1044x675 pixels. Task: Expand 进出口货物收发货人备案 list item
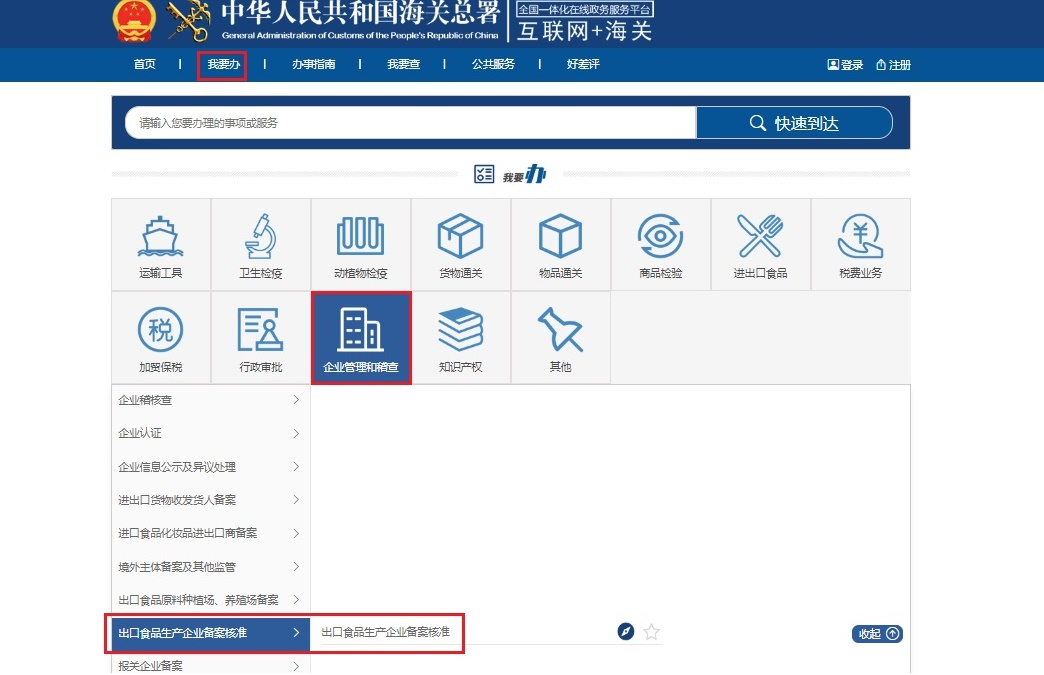coord(210,500)
